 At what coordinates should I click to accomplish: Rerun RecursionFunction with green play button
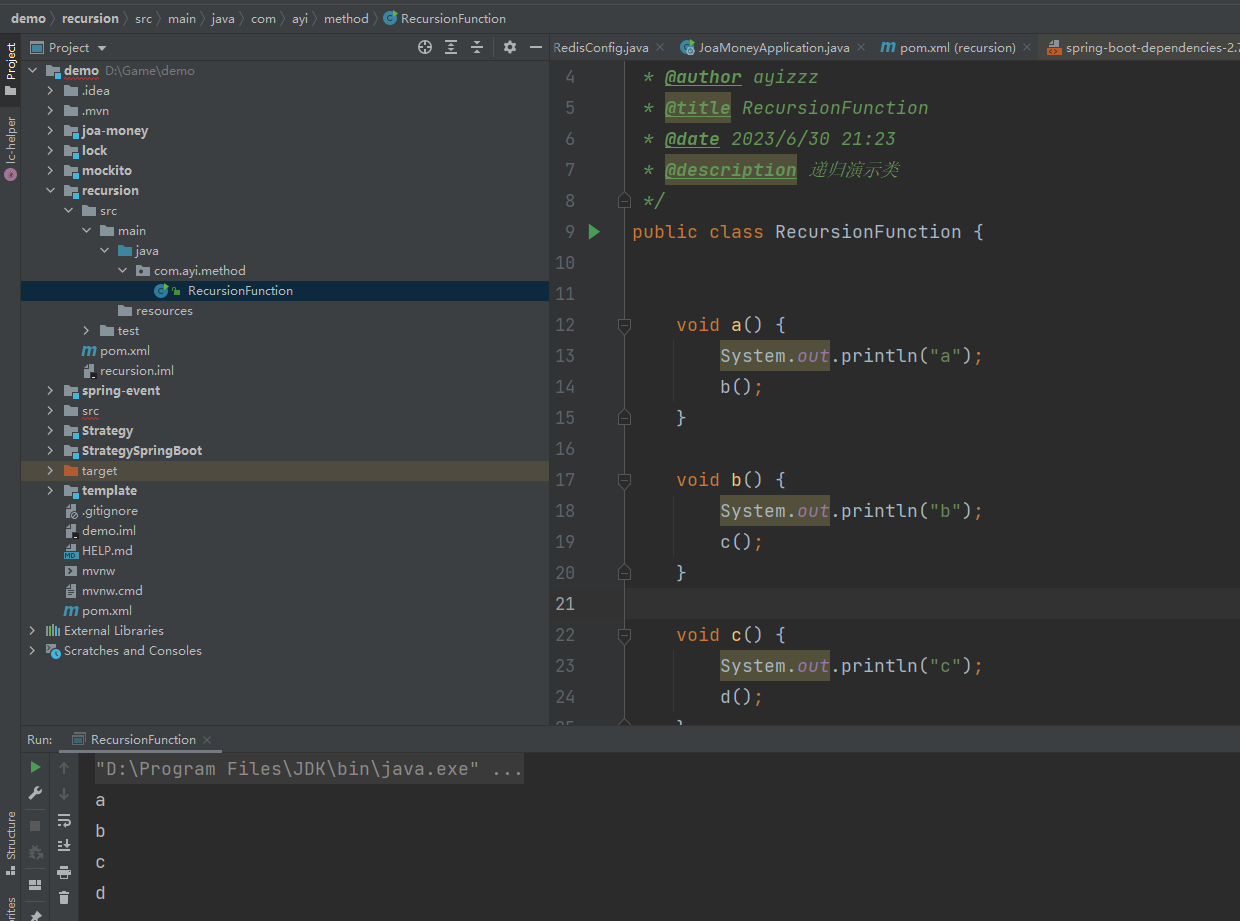[35, 767]
